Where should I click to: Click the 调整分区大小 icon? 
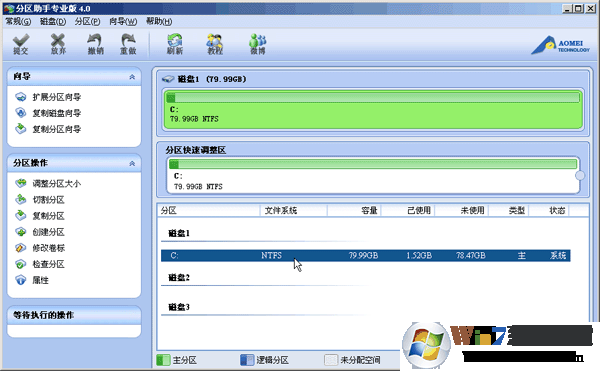(x=21, y=183)
